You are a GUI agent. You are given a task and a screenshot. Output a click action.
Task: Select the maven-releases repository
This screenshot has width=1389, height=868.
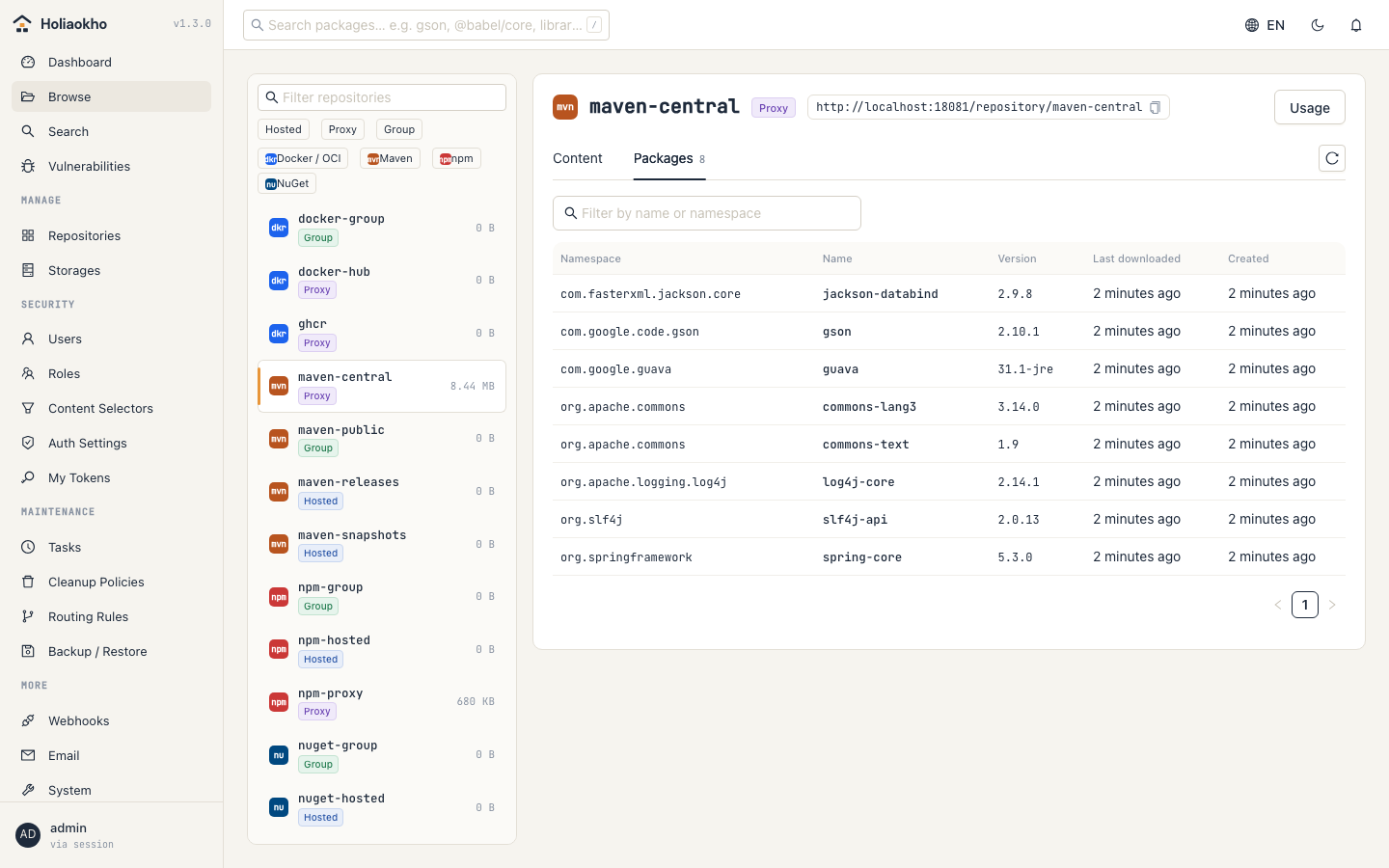click(x=382, y=492)
